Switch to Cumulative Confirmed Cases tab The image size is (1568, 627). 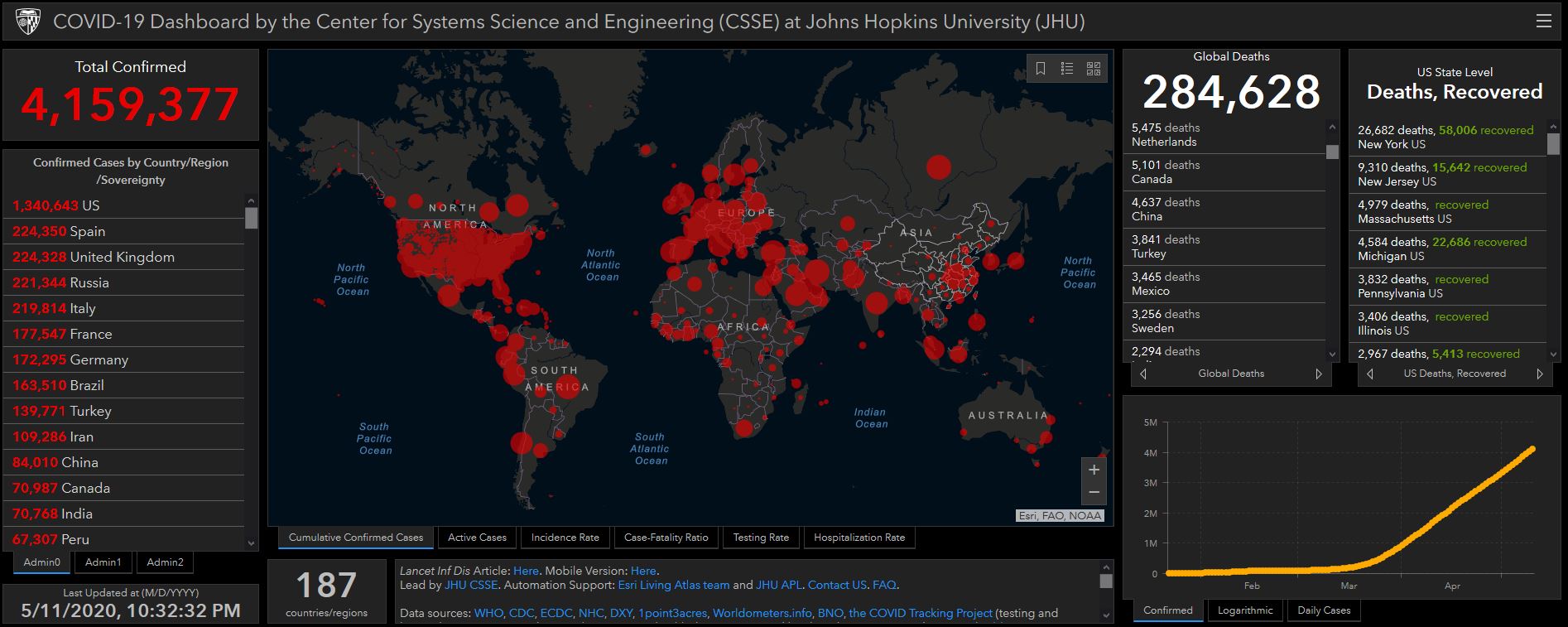tap(356, 538)
